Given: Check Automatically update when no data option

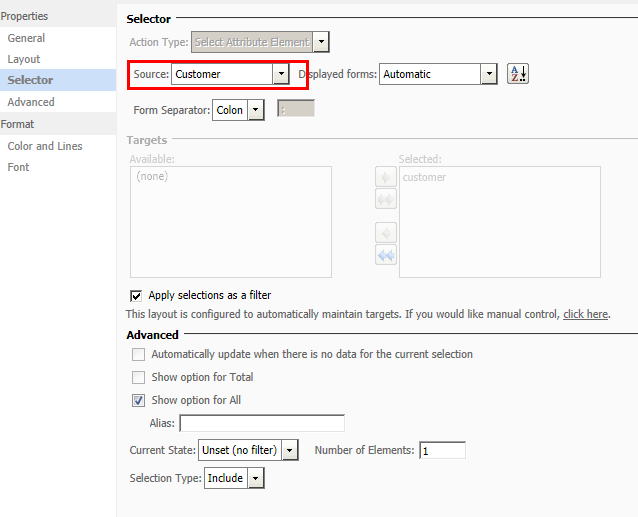Looking at the screenshot, I should tap(138, 354).
